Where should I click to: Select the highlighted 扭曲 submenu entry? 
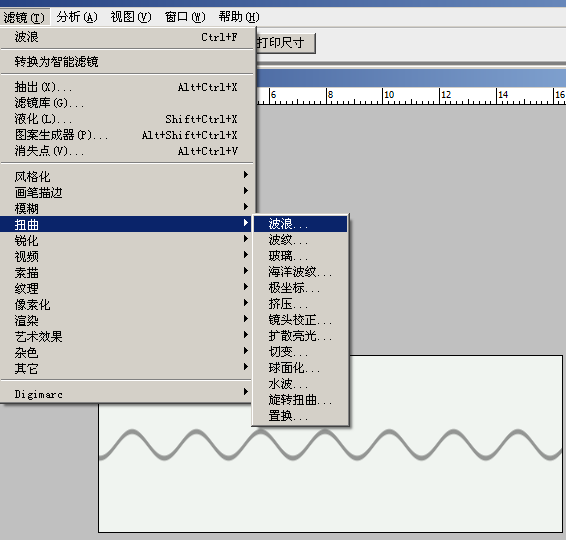pyautogui.click(x=126, y=224)
